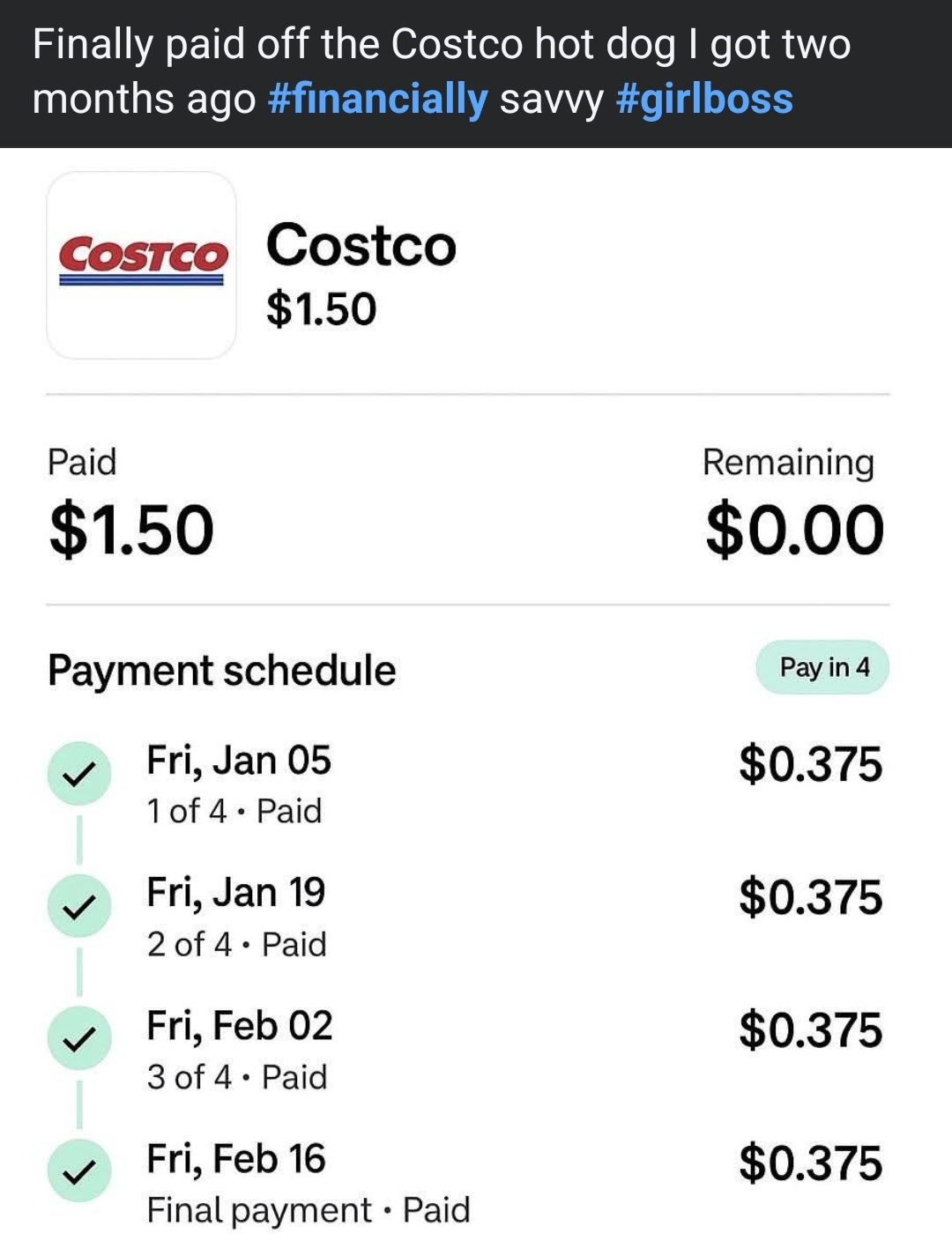Tap the Remaining $0.00 balance

(794, 530)
